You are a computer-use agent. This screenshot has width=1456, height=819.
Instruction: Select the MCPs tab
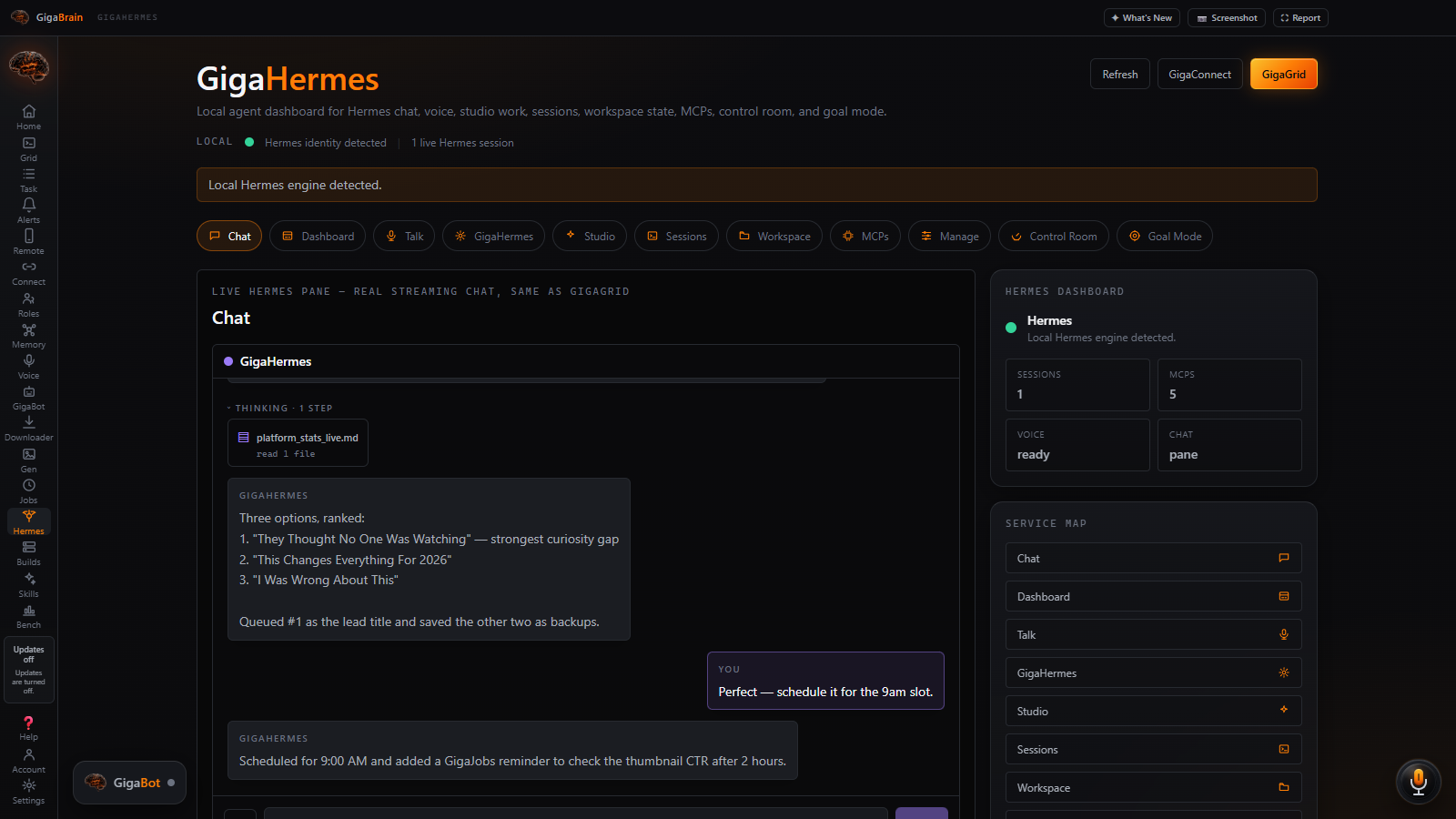click(x=865, y=236)
